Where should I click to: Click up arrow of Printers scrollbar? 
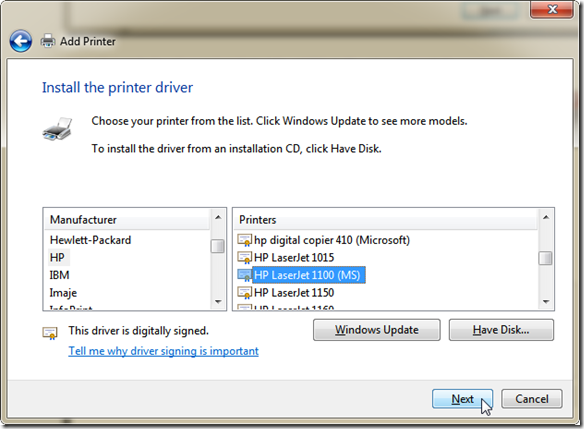coord(546,217)
